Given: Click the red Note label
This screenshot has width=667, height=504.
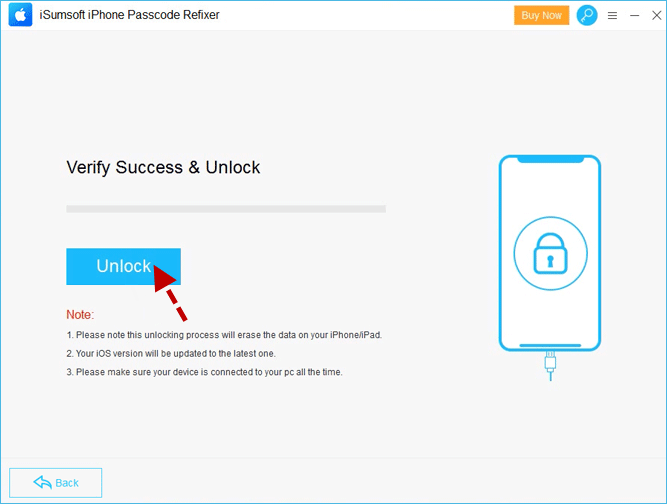Looking at the screenshot, I should pos(80,314).
